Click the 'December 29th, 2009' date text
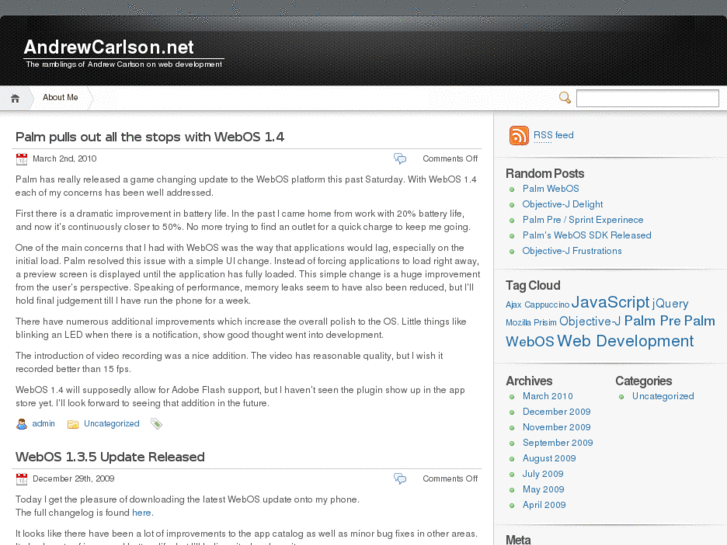Viewport: 727px width, 545px height. 73,479
